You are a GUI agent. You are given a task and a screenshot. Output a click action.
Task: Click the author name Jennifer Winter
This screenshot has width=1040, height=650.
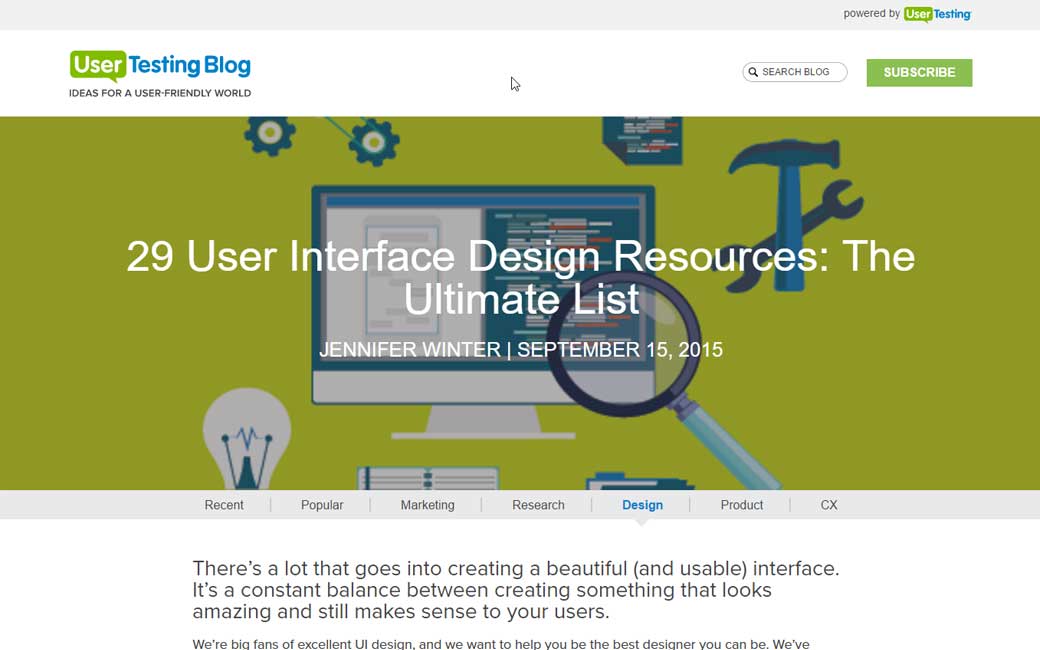click(410, 350)
